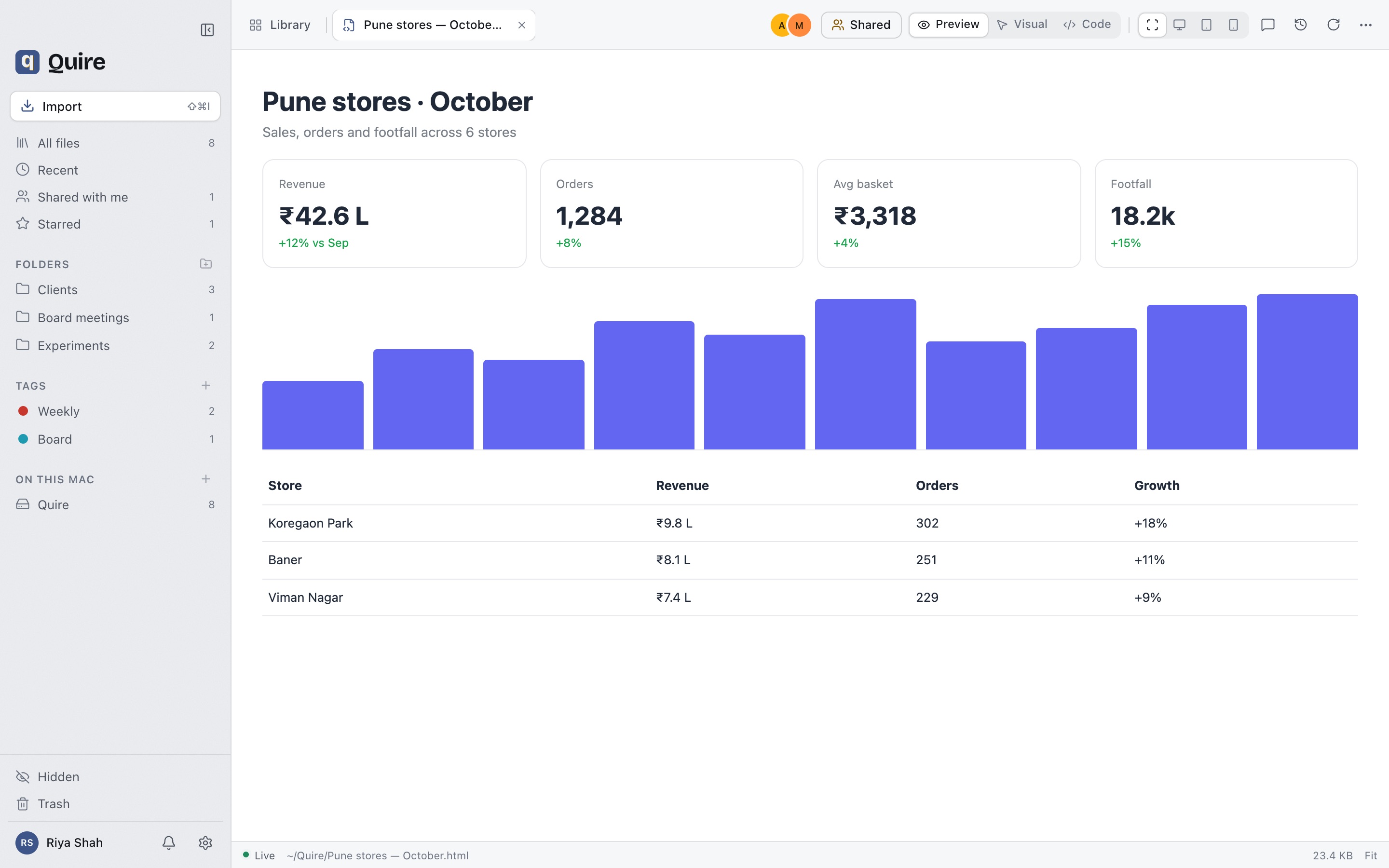
Task: Open Starred files
Action: point(115,224)
